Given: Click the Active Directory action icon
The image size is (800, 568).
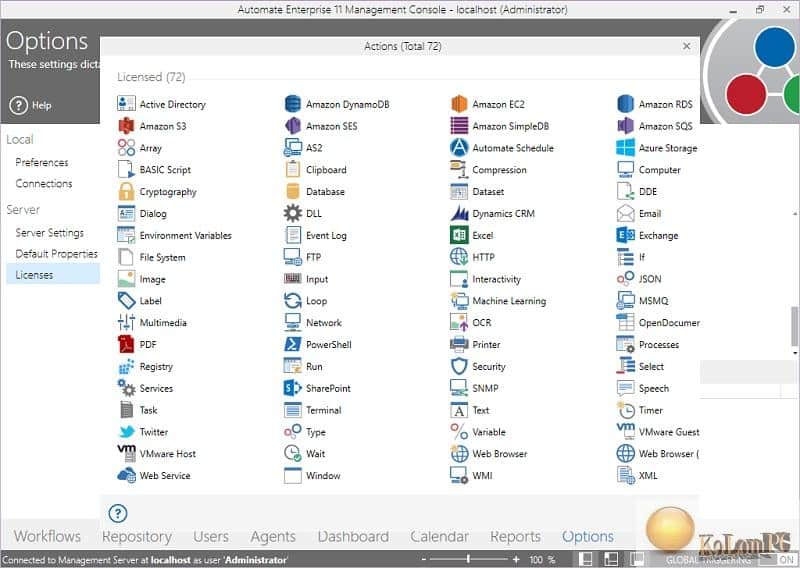Looking at the screenshot, I should click(126, 104).
